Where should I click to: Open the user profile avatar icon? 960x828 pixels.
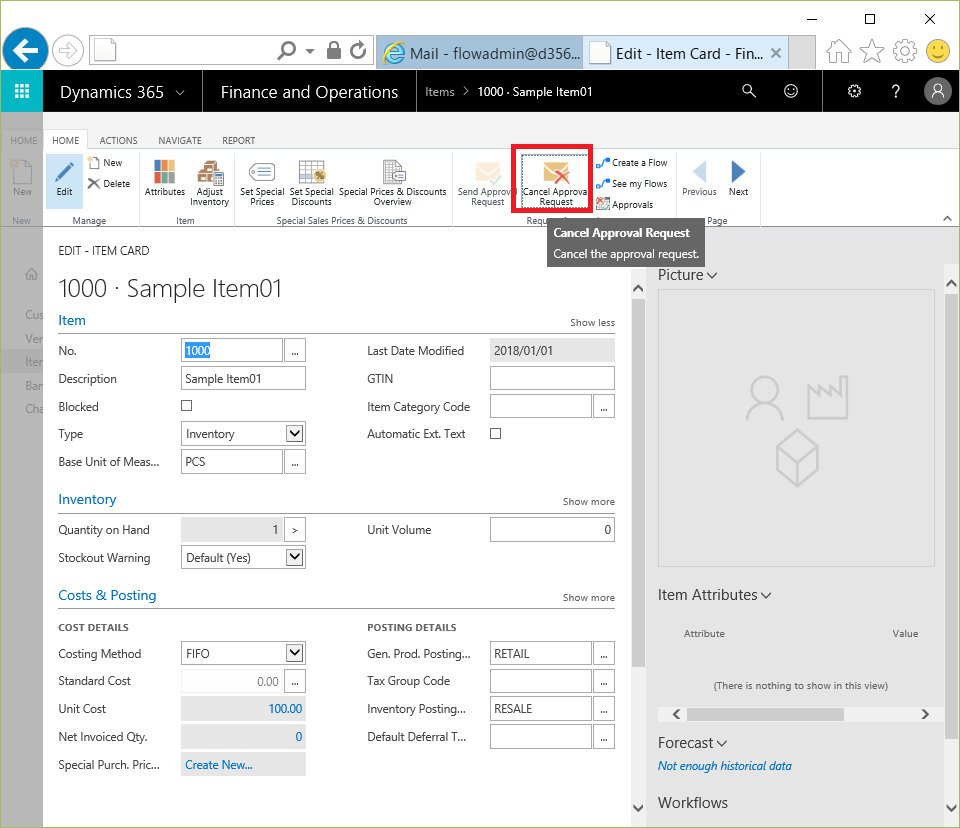click(937, 91)
